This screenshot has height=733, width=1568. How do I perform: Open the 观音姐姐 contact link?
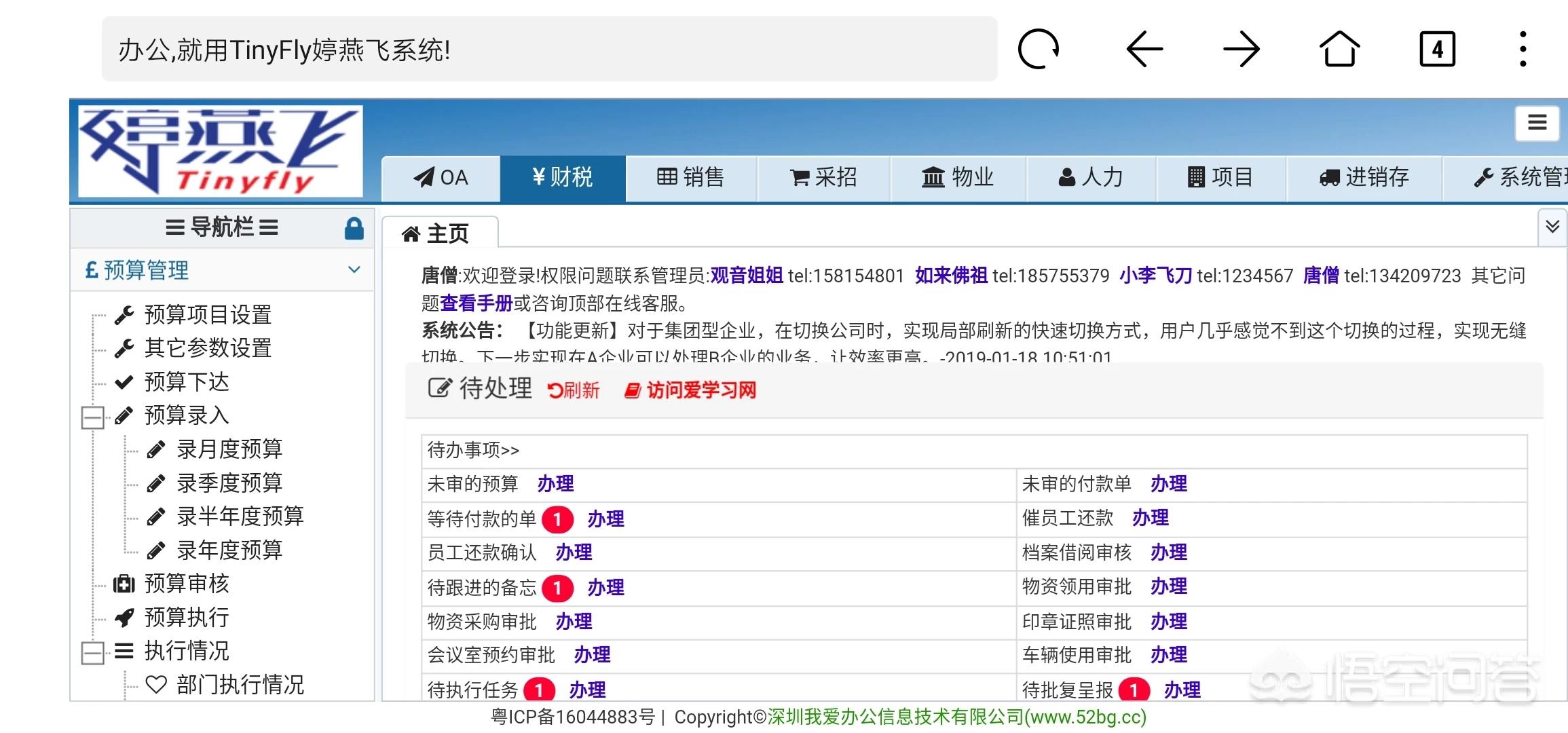(747, 276)
